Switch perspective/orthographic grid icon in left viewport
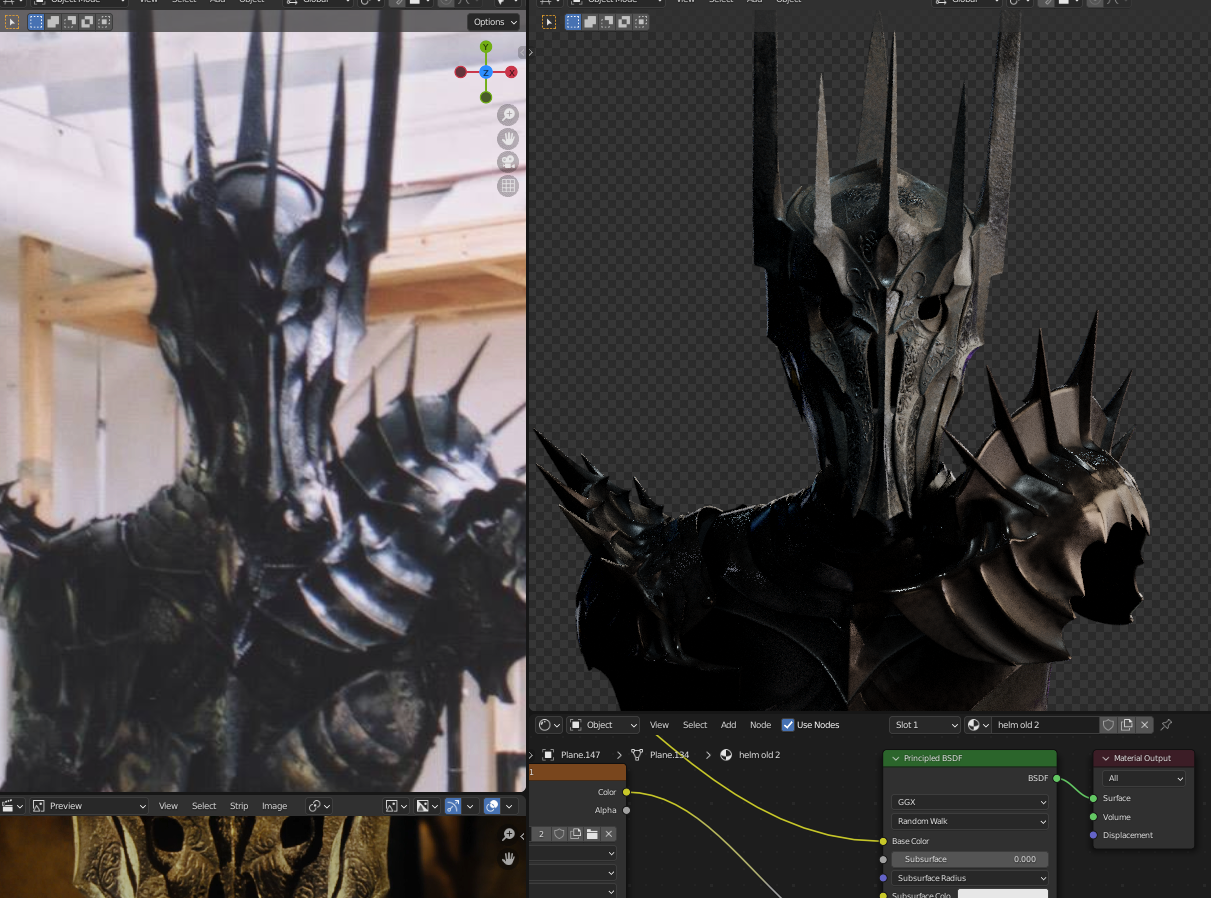The image size is (1211, 898). [x=509, y=185]
